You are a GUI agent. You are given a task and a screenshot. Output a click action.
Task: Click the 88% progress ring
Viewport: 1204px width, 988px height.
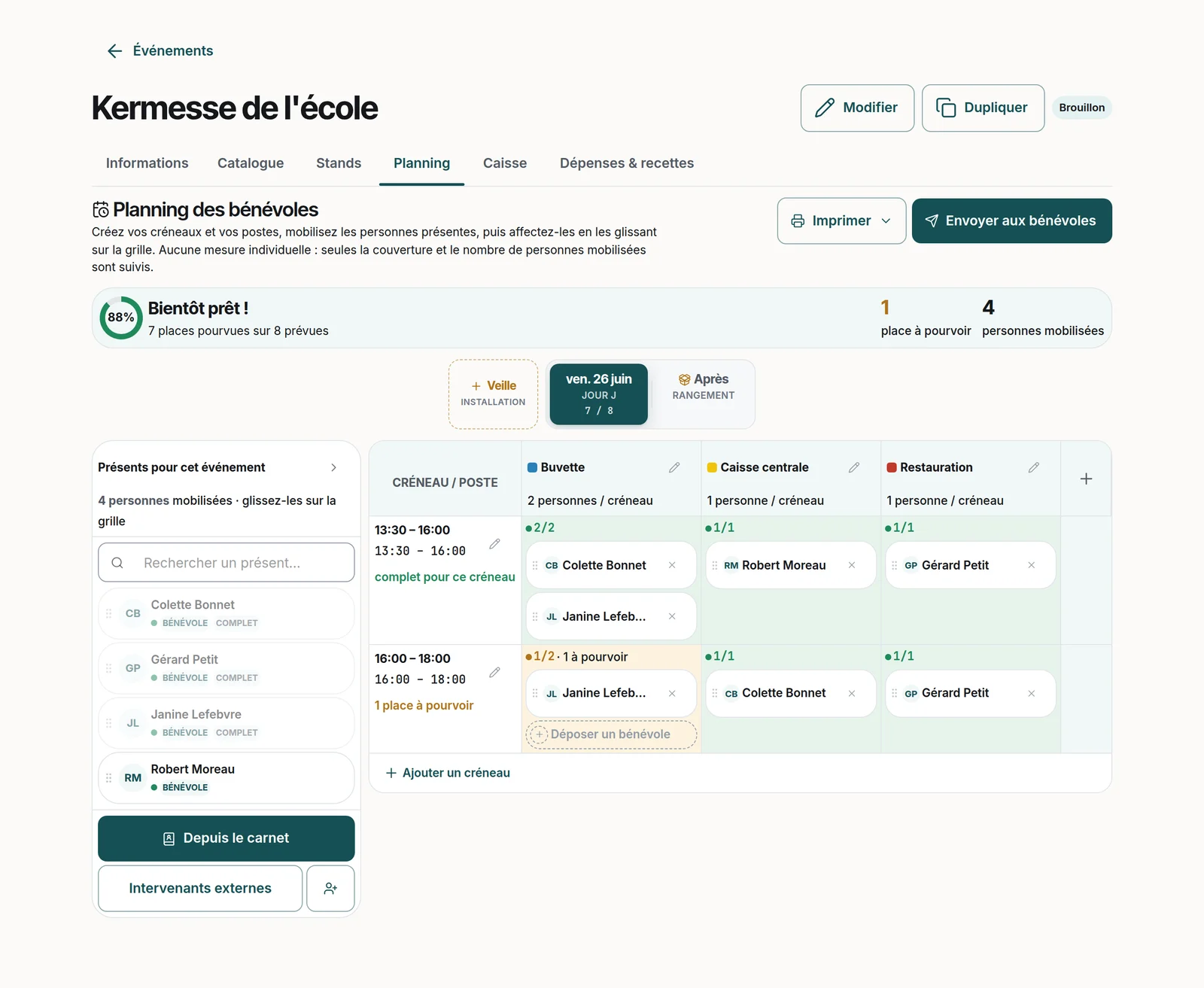pyautogui.click(x=120, y=318)
